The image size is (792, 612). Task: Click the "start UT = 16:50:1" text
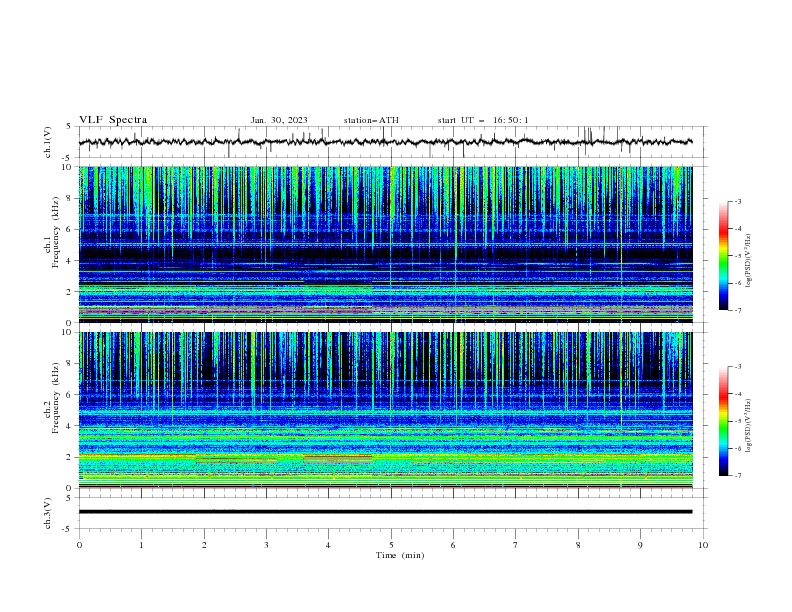[x=483, y=120]
